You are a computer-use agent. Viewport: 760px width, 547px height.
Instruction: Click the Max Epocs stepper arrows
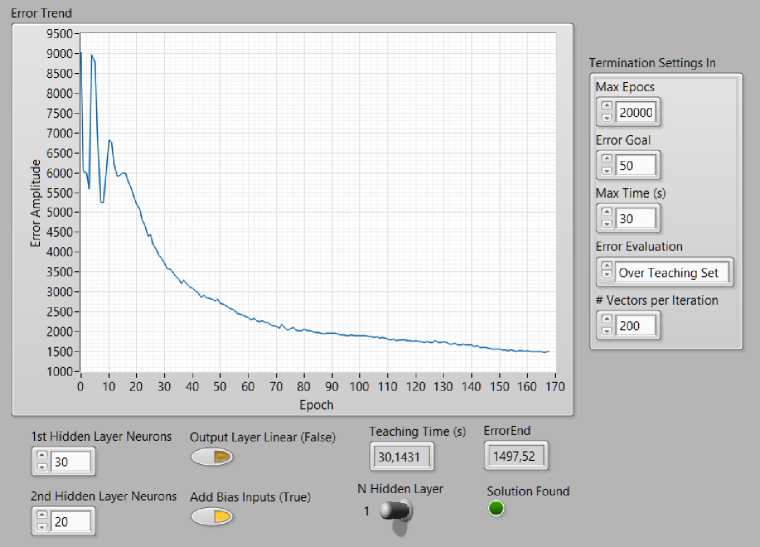click(605, 112)
